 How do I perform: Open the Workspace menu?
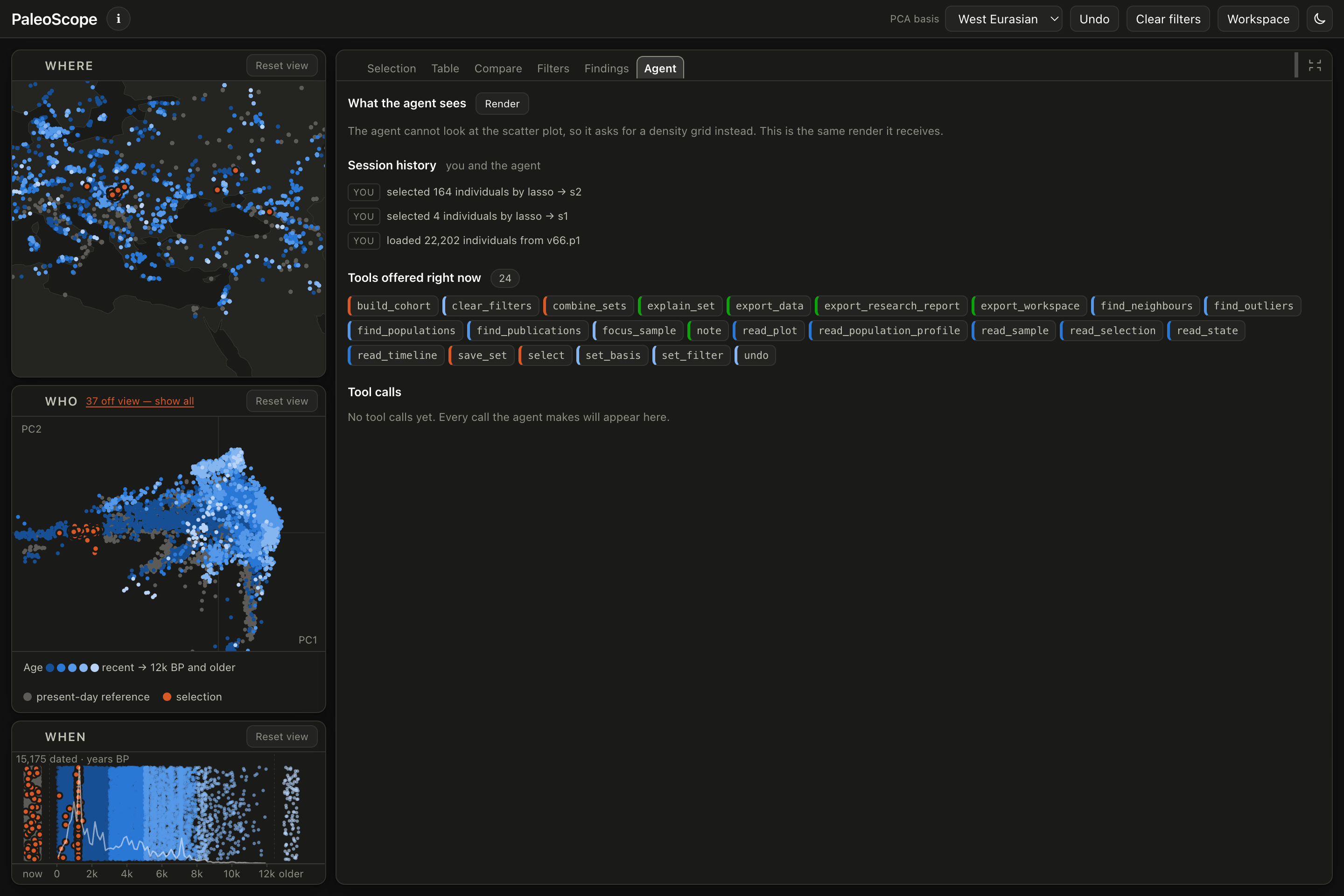point(1258,19)
